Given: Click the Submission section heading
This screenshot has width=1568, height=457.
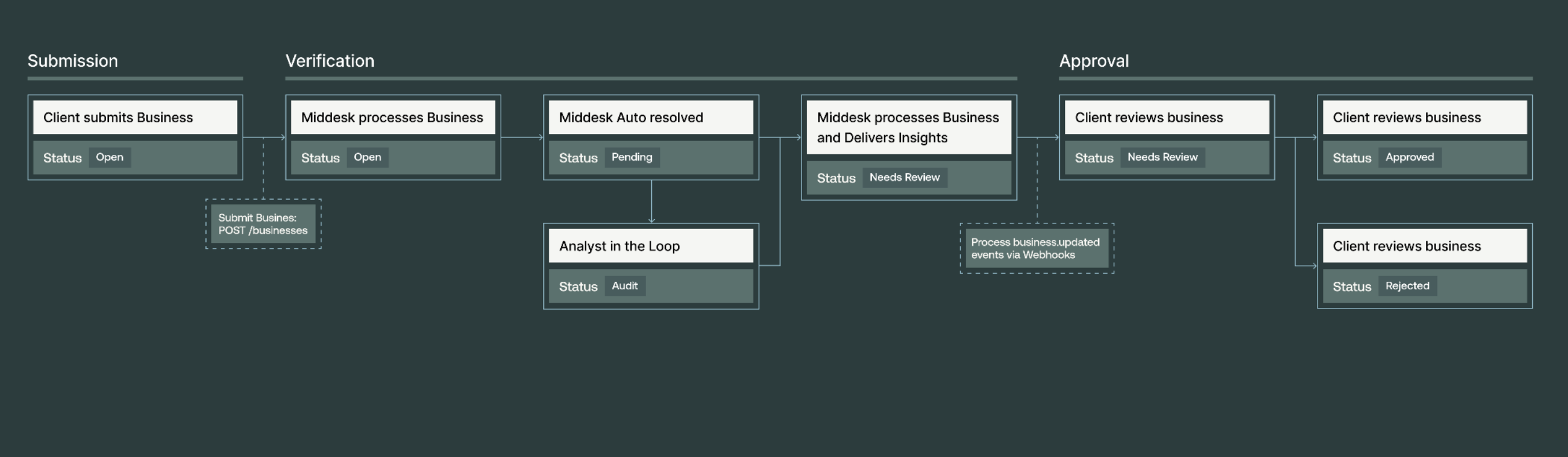Looking at the screenshot, I should (x=72, y=61).
